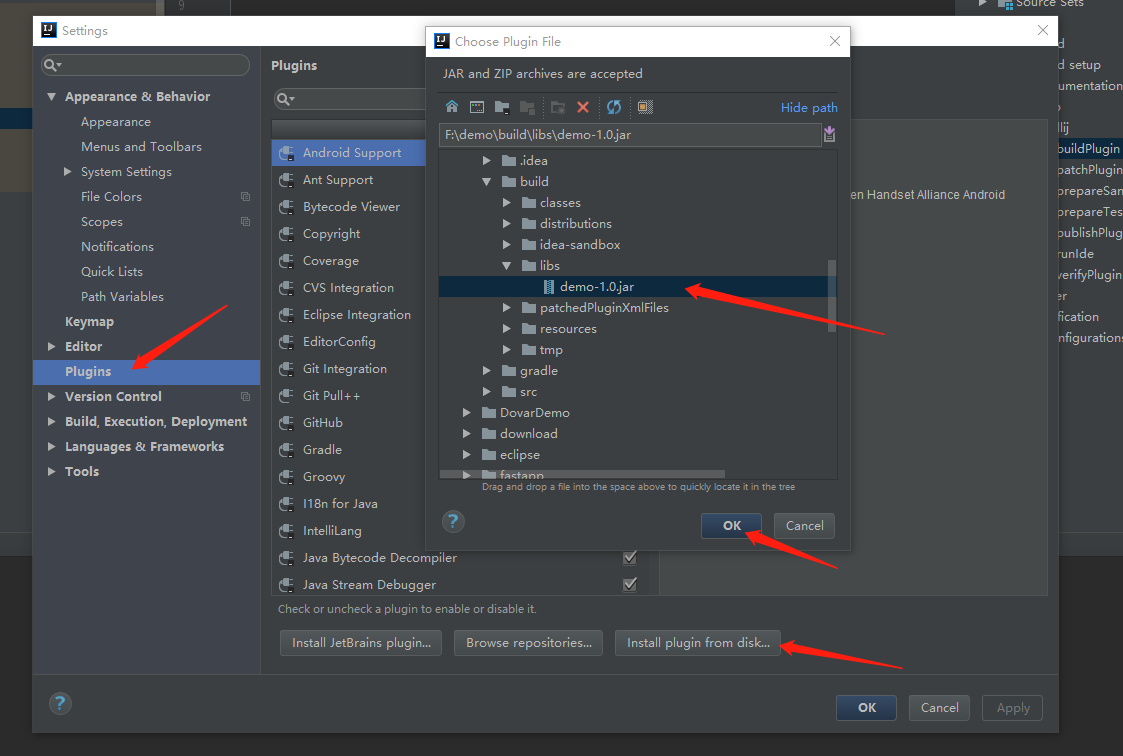Expand the Languages & Frameworks section
1123x756 pixels.
52,446
